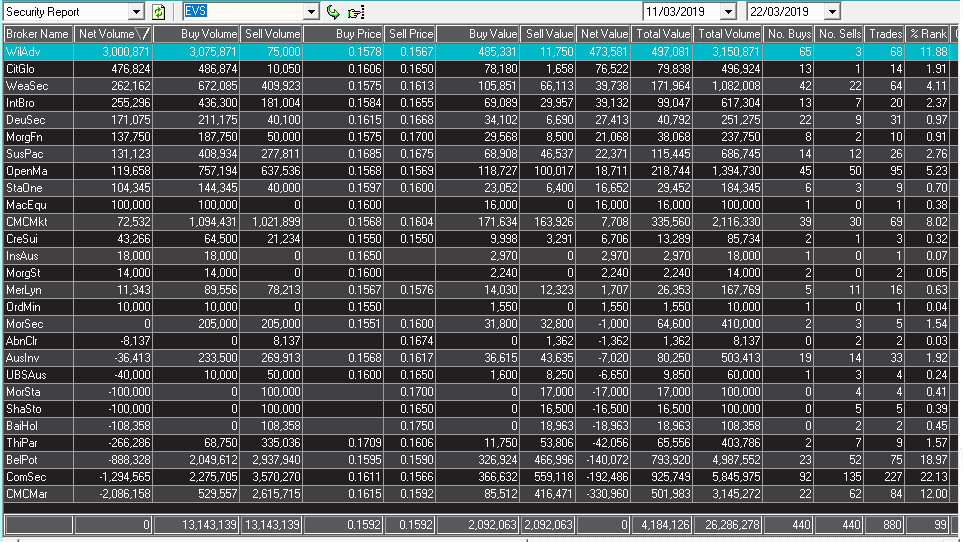Sort by Buy Price column header
The height and width of the screenshot is (542, 963).
[343, 34]
